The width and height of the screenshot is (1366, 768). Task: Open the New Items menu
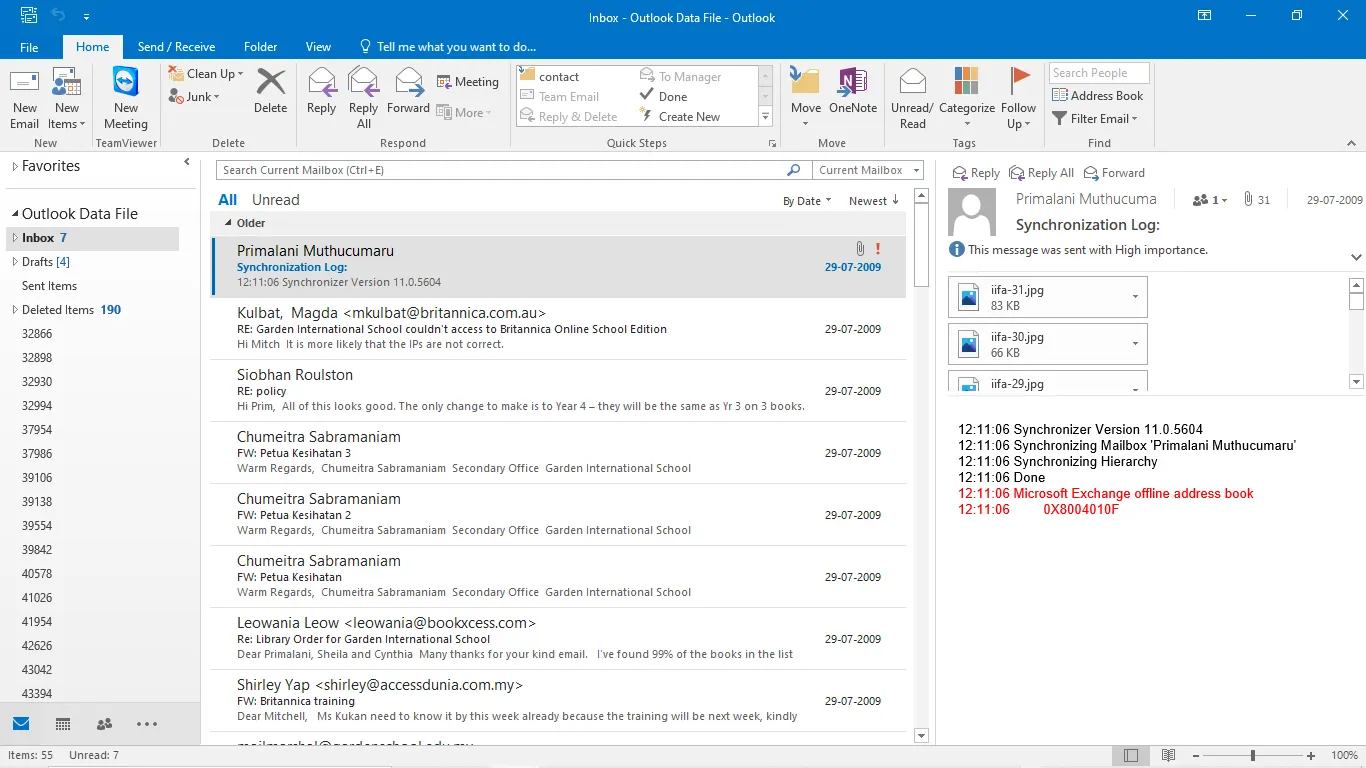pyautogui.click(x=67, y=100)
